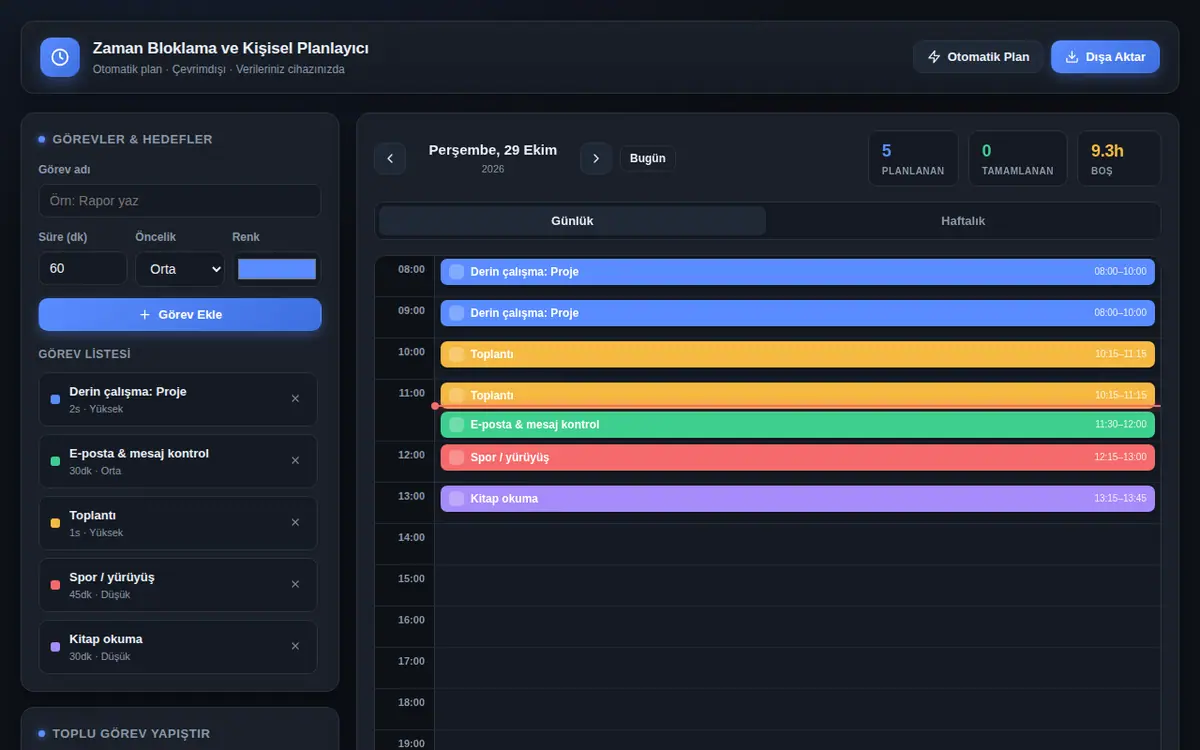This screenshot has width=1200, height=750.
Task: Select "Kitap okuma" row in the task list
Action: [x=178, y=647]
